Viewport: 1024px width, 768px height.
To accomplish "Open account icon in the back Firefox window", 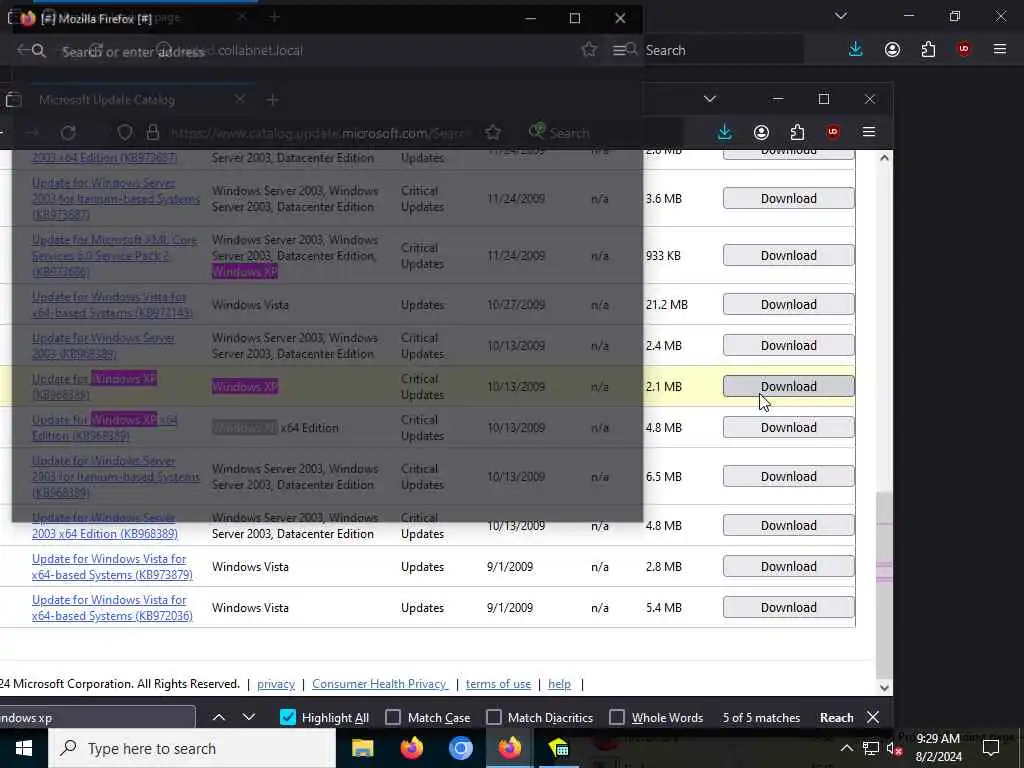I will click(x=892, y=50).
